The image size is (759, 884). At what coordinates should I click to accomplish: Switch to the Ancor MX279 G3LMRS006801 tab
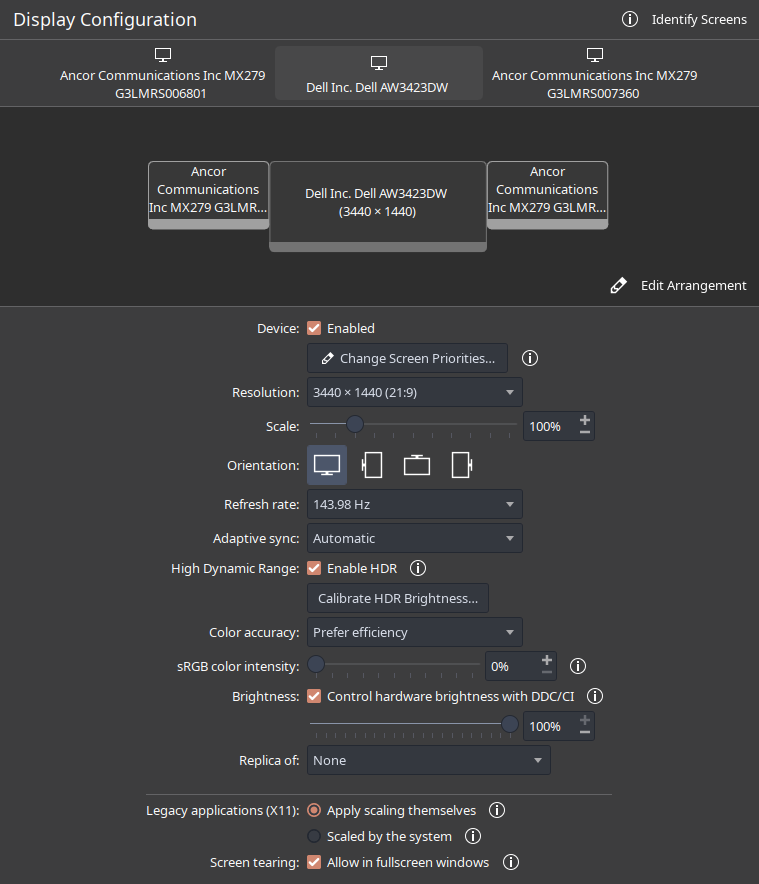tap(162, 73)
